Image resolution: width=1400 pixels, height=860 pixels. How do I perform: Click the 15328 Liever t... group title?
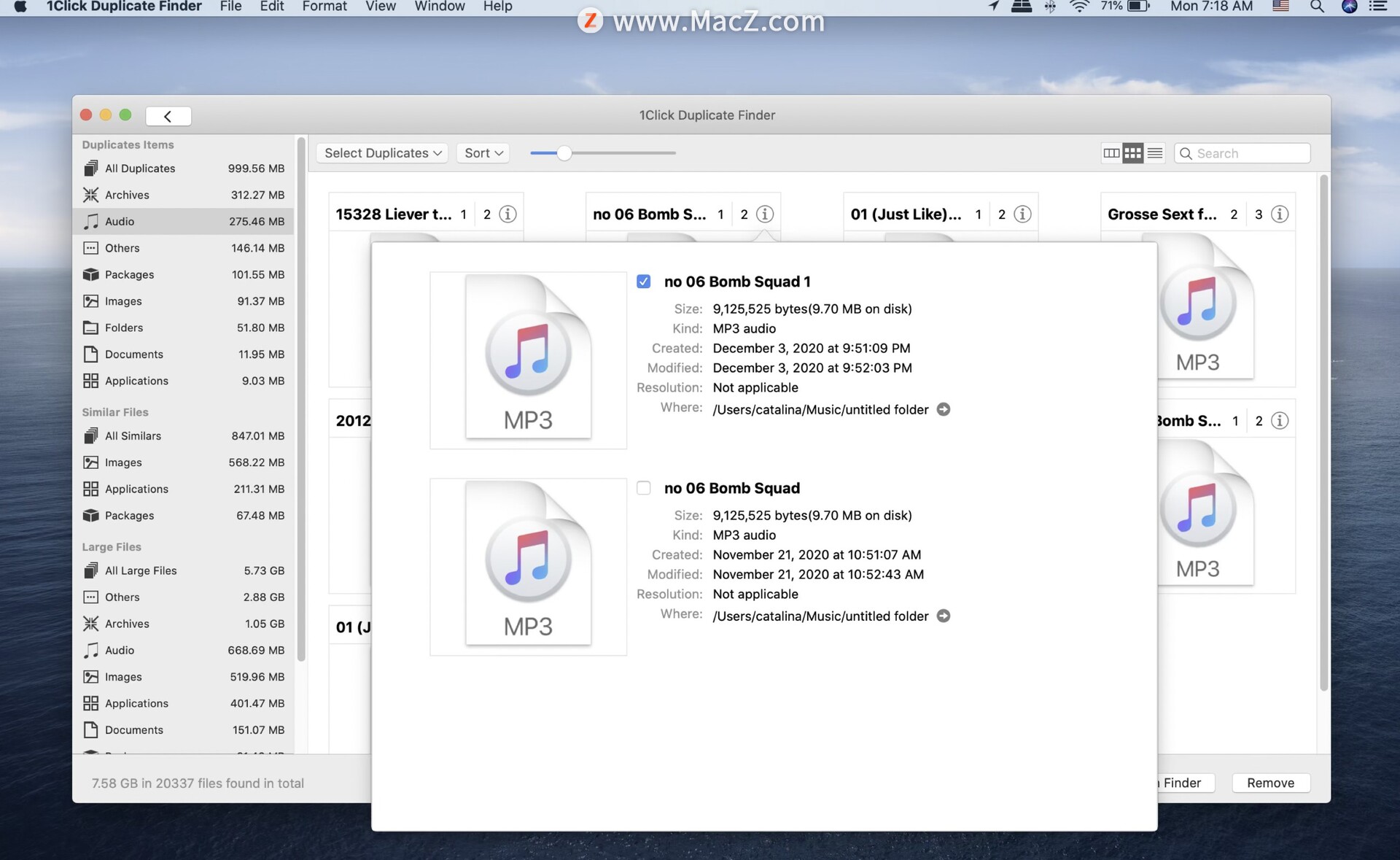[394, 214]
